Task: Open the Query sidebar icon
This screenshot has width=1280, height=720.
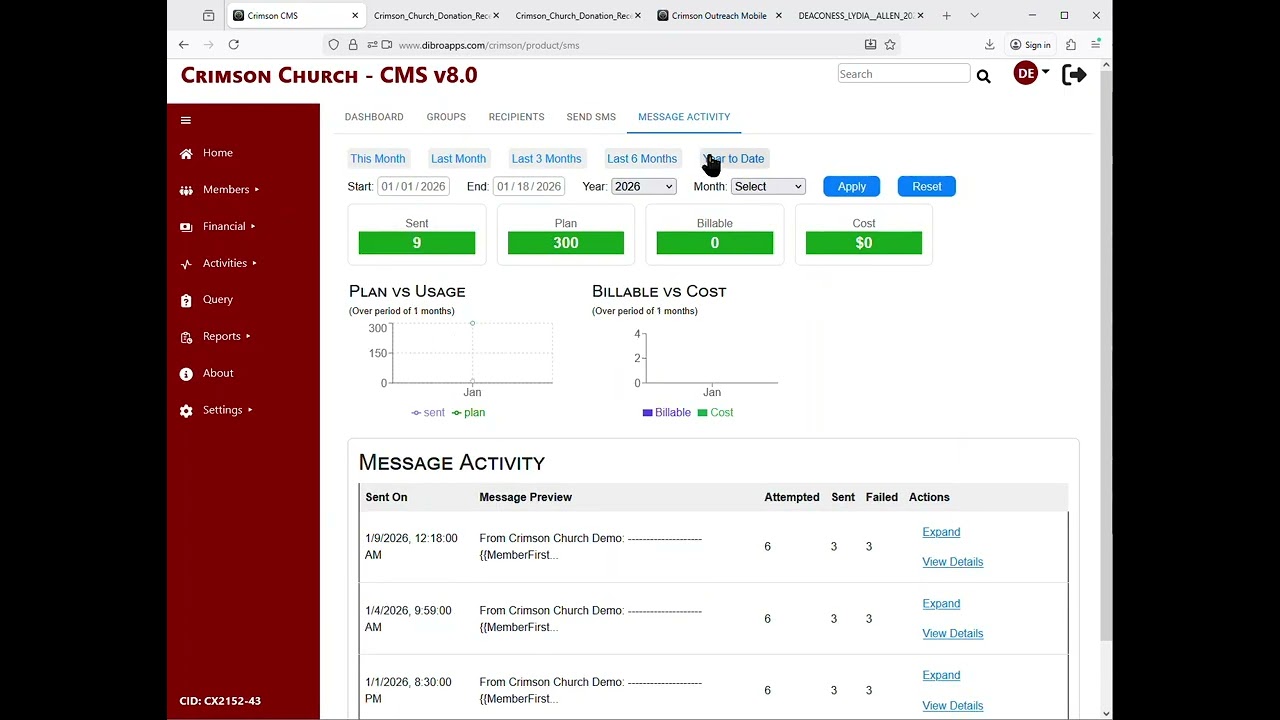Action: [x=186, y=300]
